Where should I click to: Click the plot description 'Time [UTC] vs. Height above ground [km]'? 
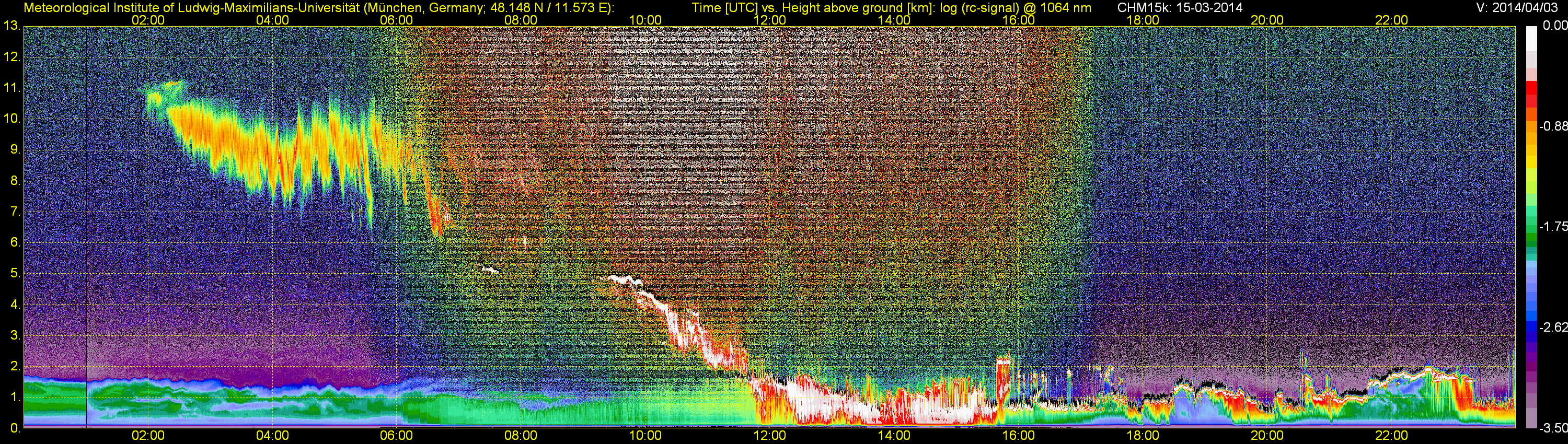[812, 8]
